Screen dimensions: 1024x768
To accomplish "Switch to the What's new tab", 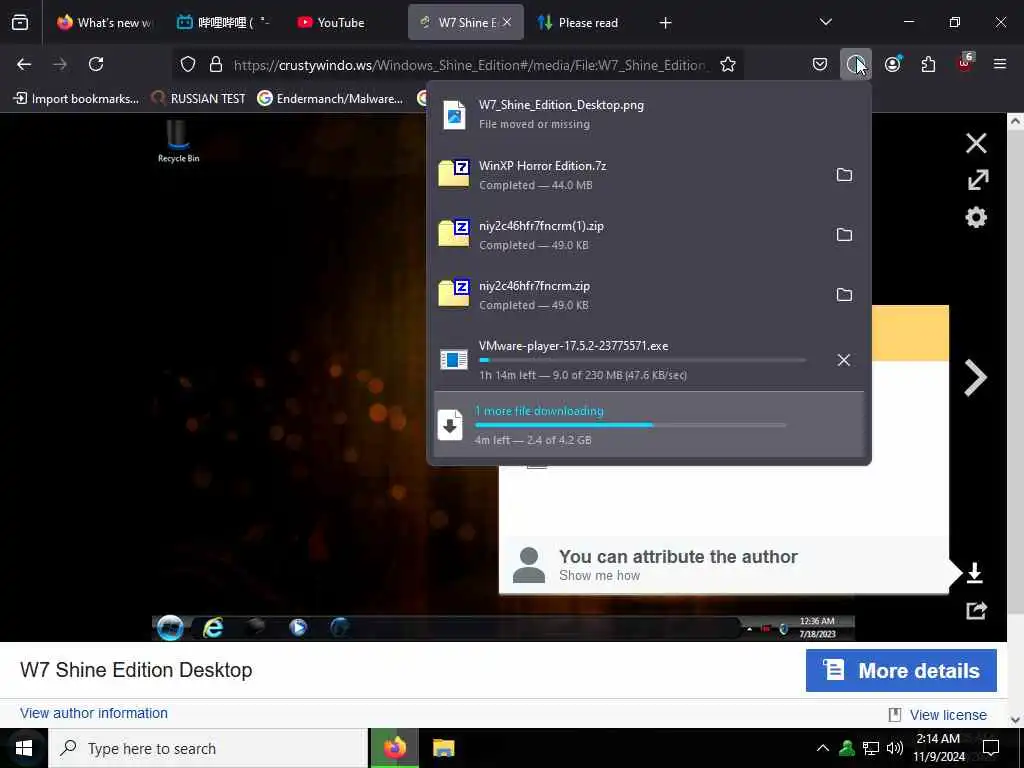I will pyautogui.click(x=104, y=23).
